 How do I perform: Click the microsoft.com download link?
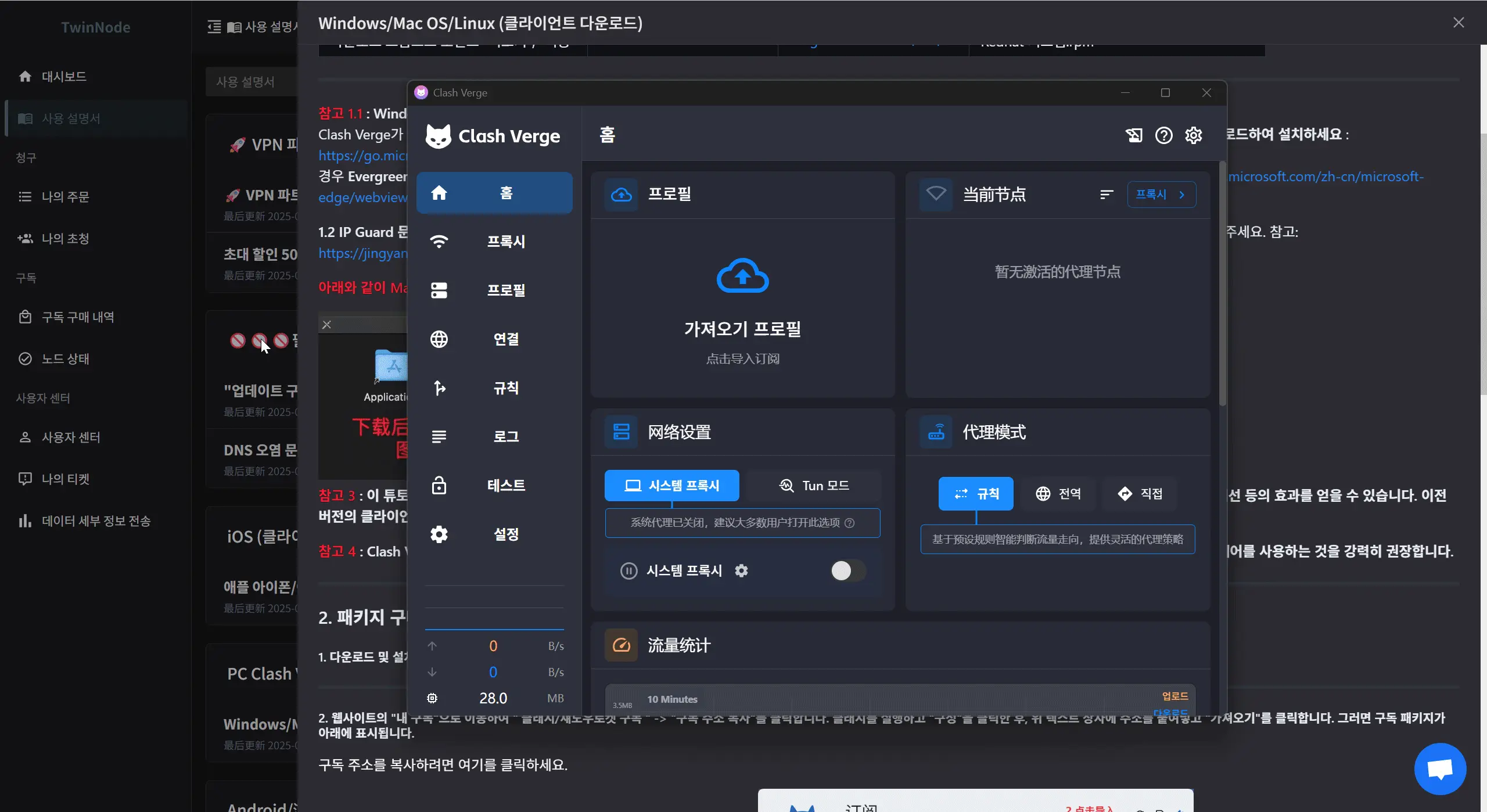[1326, 177]
